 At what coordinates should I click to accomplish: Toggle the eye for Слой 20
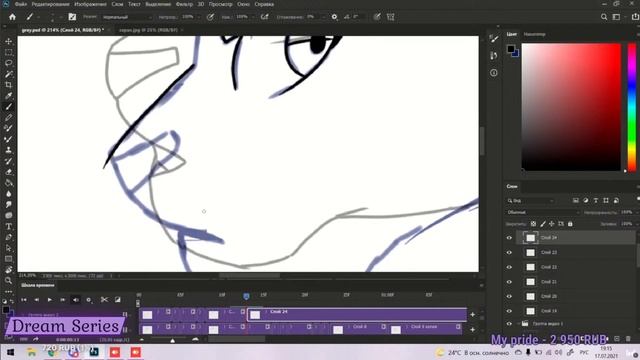click(x=509, y=296)
